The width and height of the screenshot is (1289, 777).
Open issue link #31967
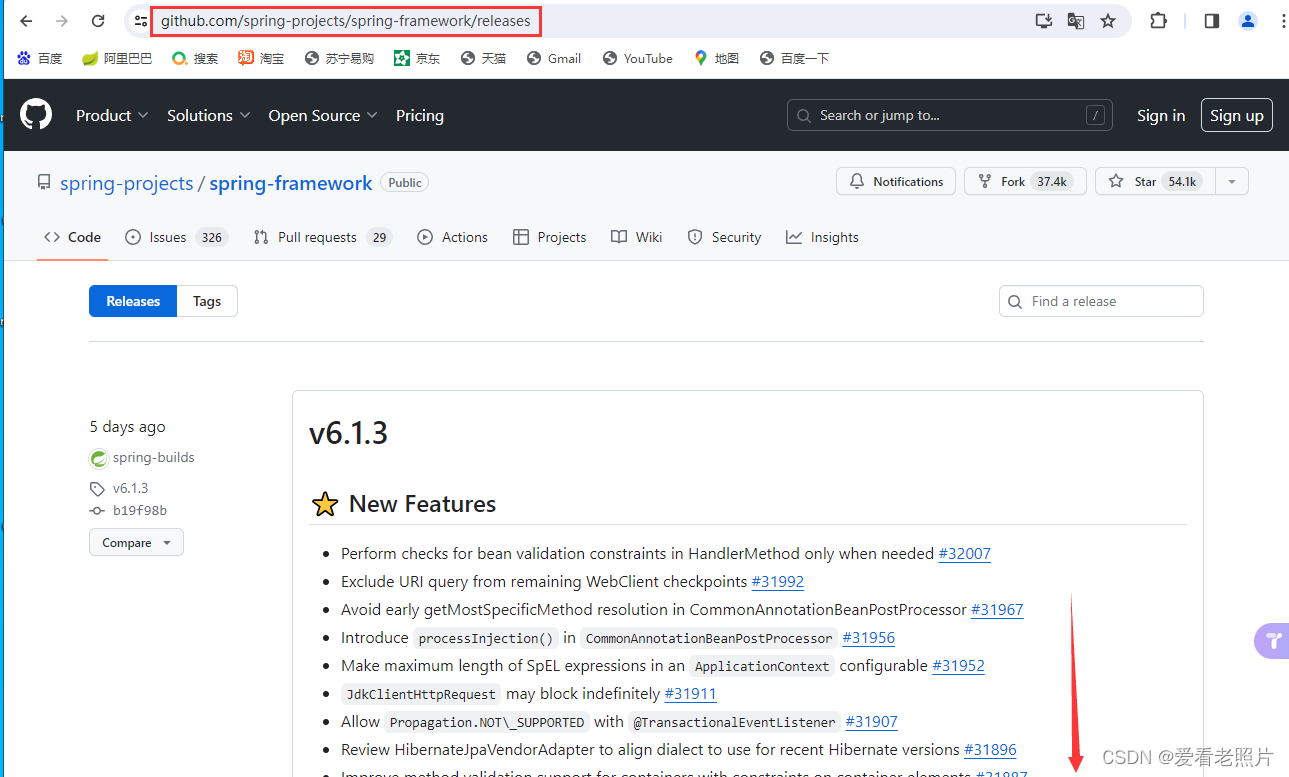997,610
